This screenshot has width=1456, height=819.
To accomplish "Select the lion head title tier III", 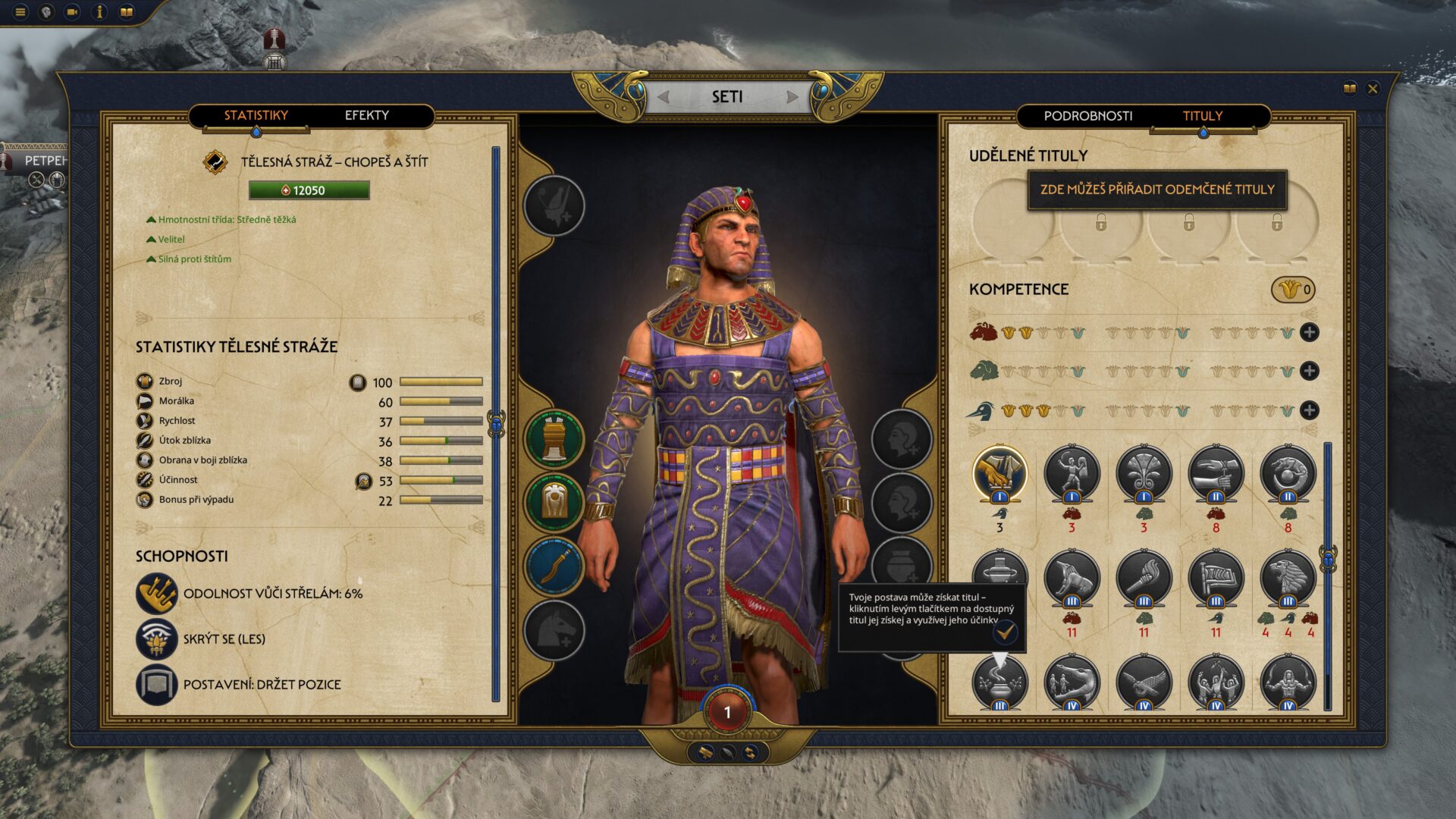I will pos(1288,579).
